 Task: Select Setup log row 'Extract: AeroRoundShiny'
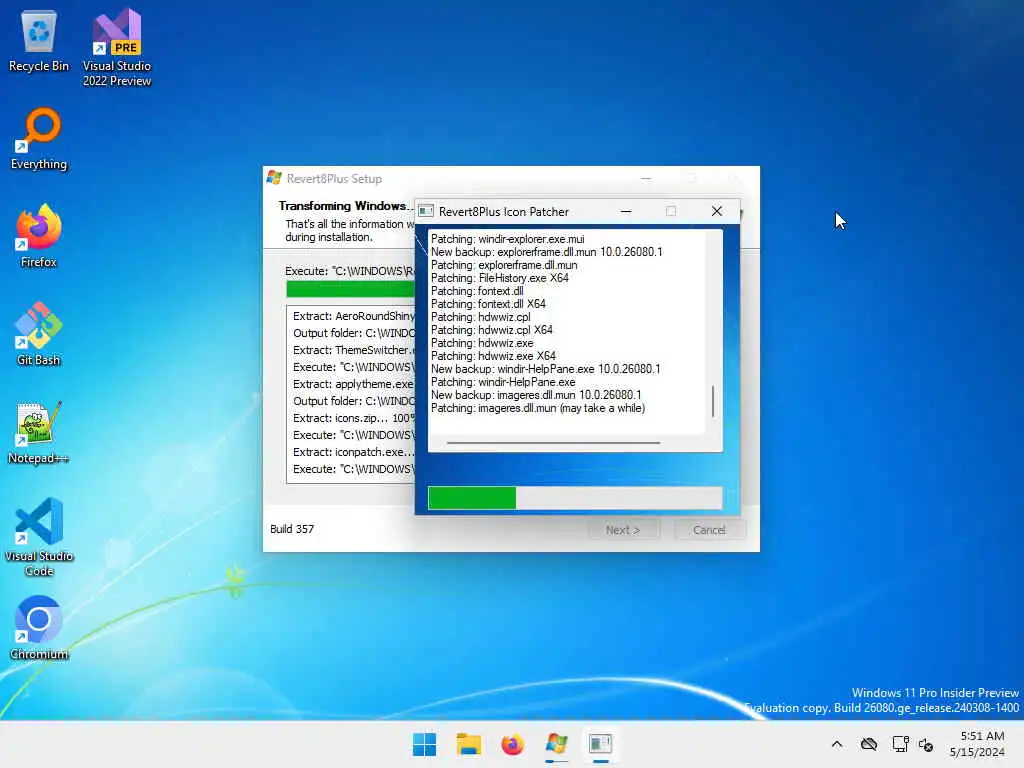point(353,316)
